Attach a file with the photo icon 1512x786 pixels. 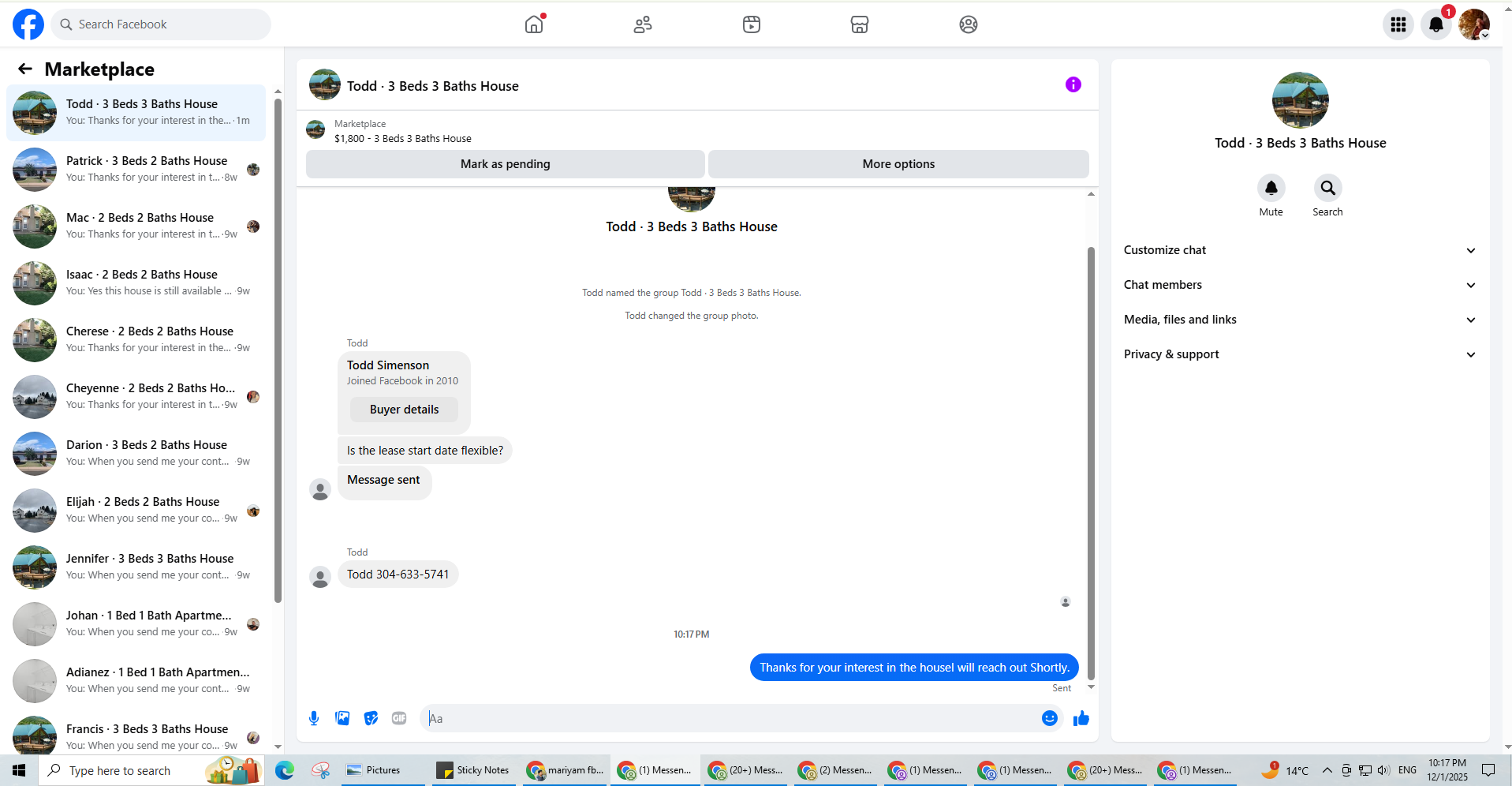pyautogui.click(x=342, y=718)
